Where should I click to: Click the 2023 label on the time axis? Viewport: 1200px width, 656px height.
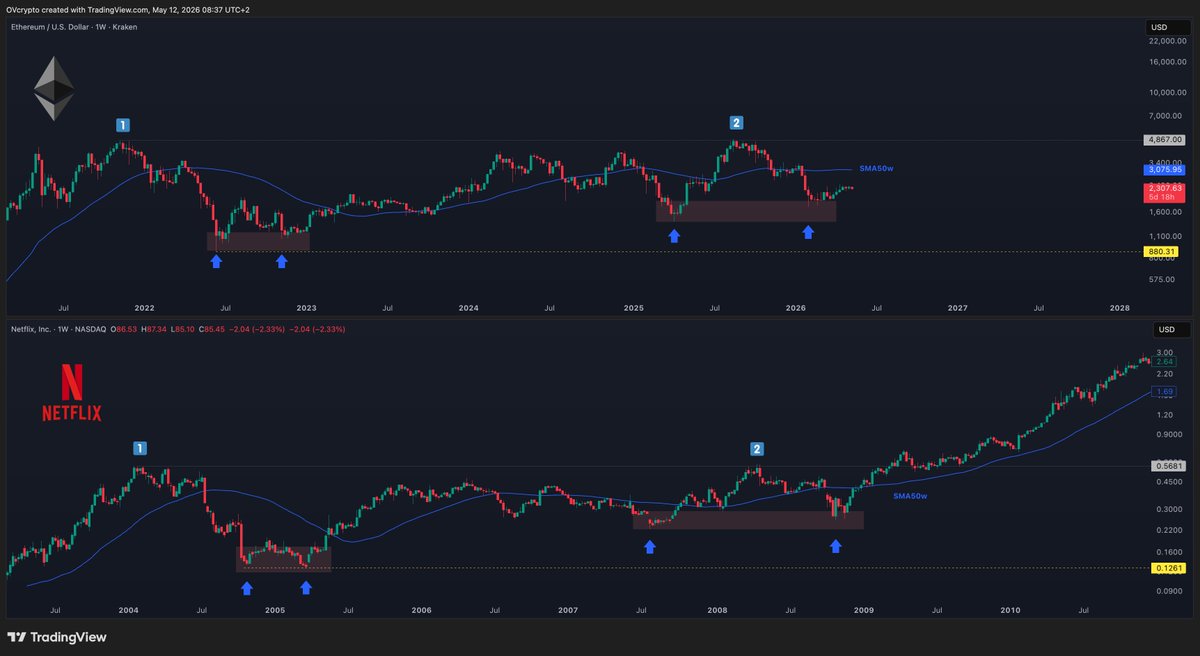(306, 308)
